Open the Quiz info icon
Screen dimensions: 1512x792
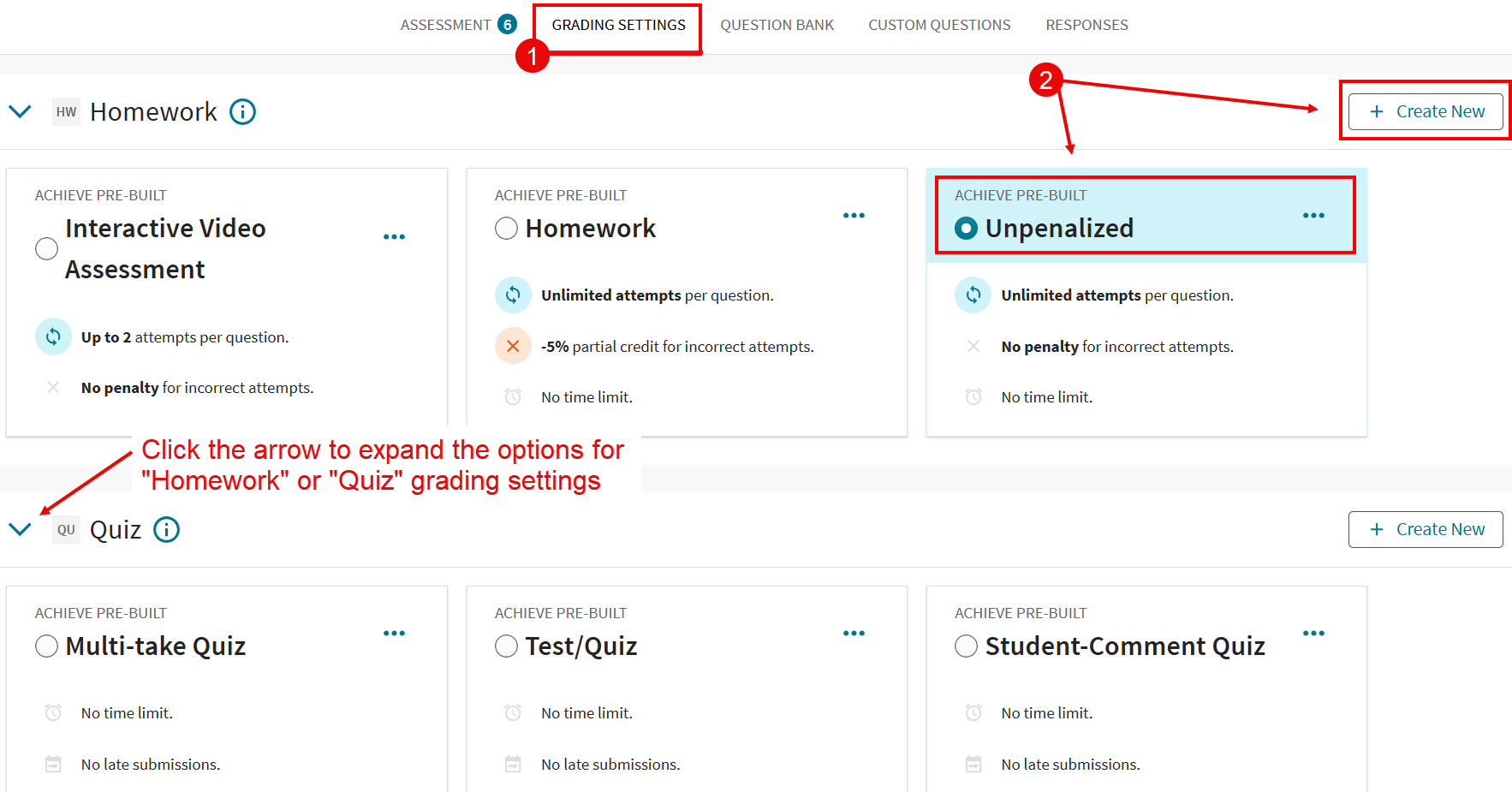(166, 530)
